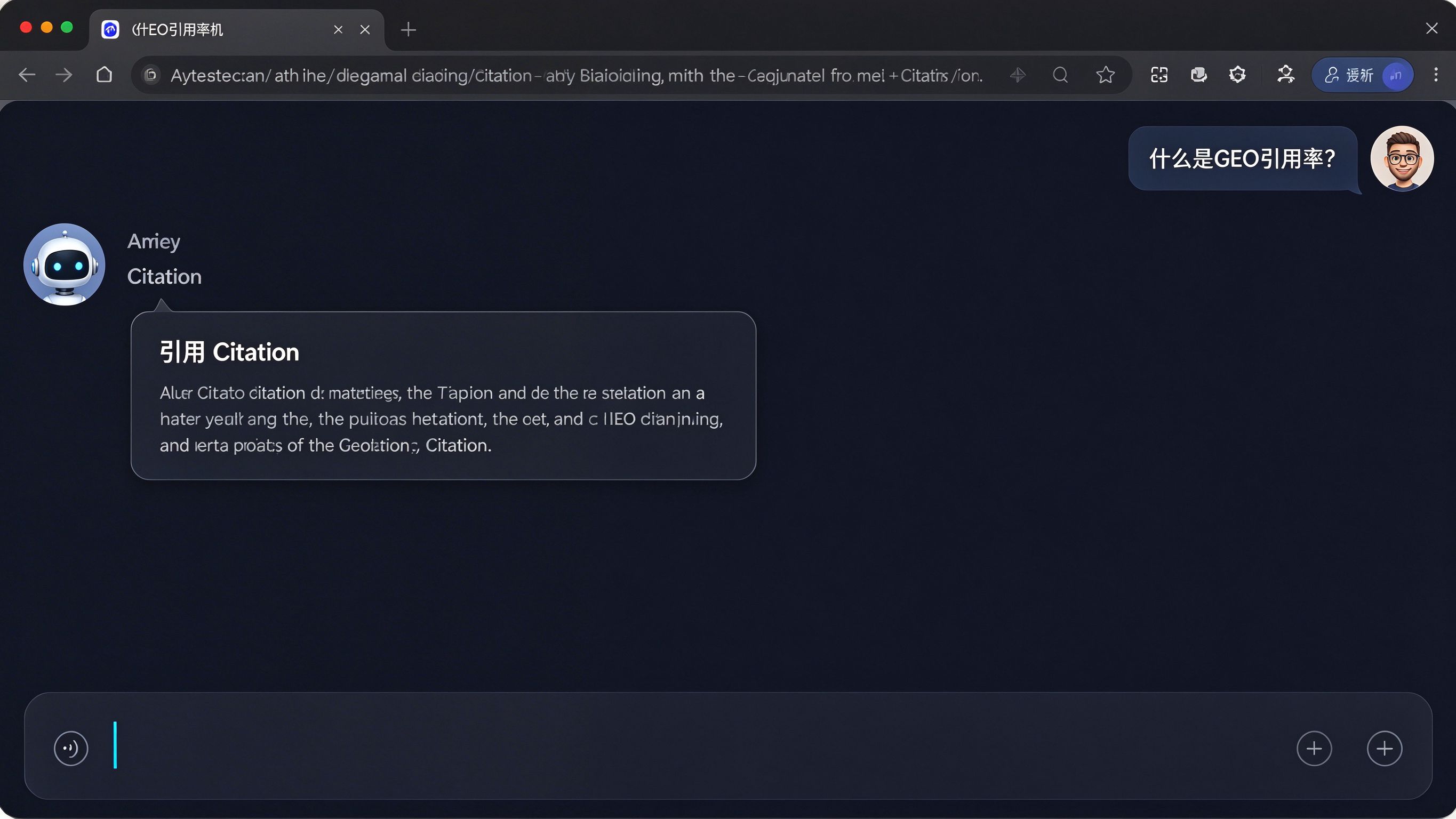Click the person silhouette toolbar icon
This screenshot has width=1456, height=819.
pyautogui.click(x=1286, y=75)
